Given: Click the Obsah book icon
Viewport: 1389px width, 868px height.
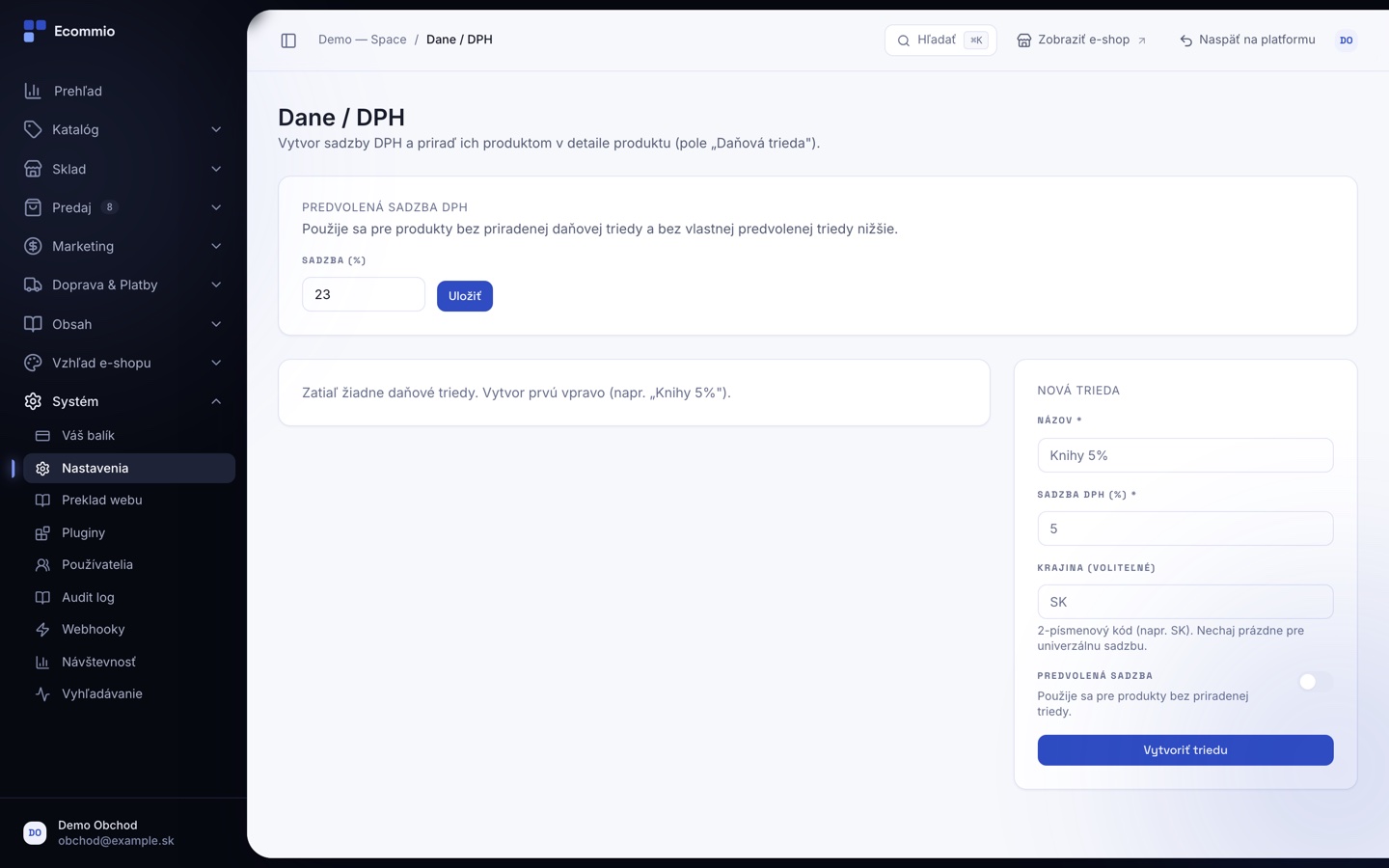Looking at the screenshot, I should point(33,324).
